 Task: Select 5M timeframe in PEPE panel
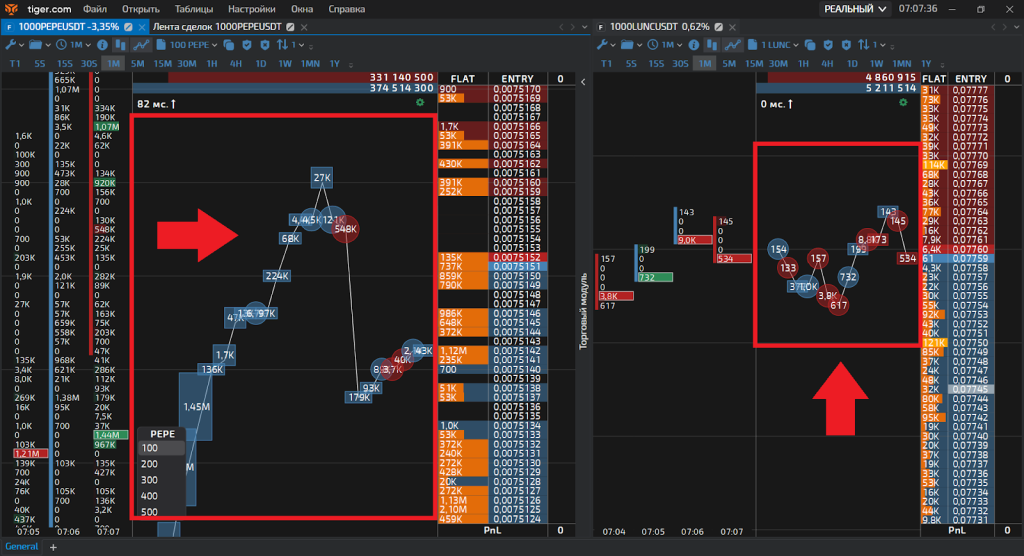pyautogui.click(x=137, y=63)
